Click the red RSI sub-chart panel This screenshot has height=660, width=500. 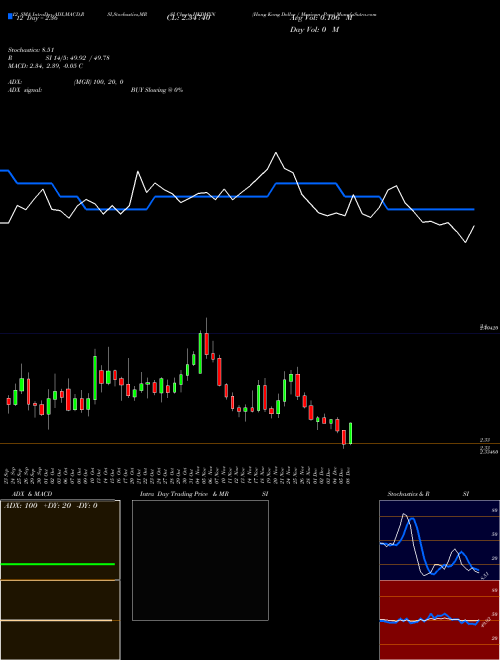439,620
